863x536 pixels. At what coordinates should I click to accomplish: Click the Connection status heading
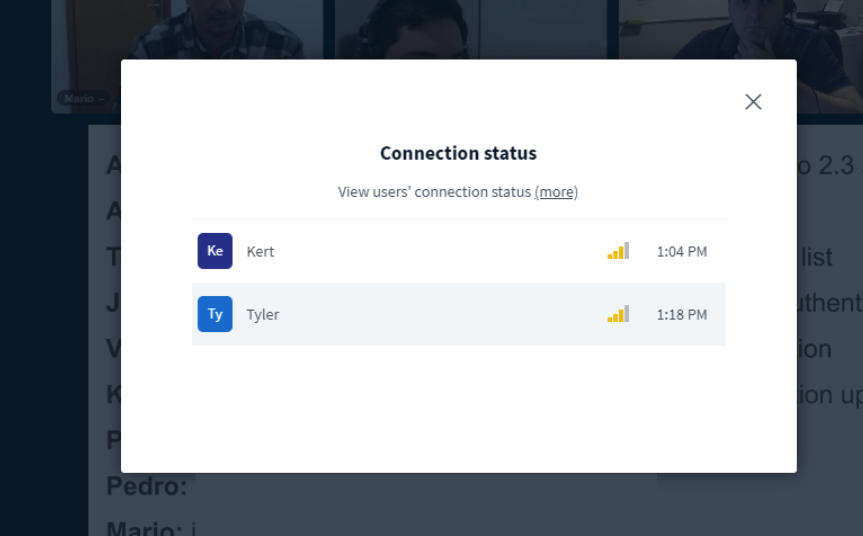tap(458, 154)
